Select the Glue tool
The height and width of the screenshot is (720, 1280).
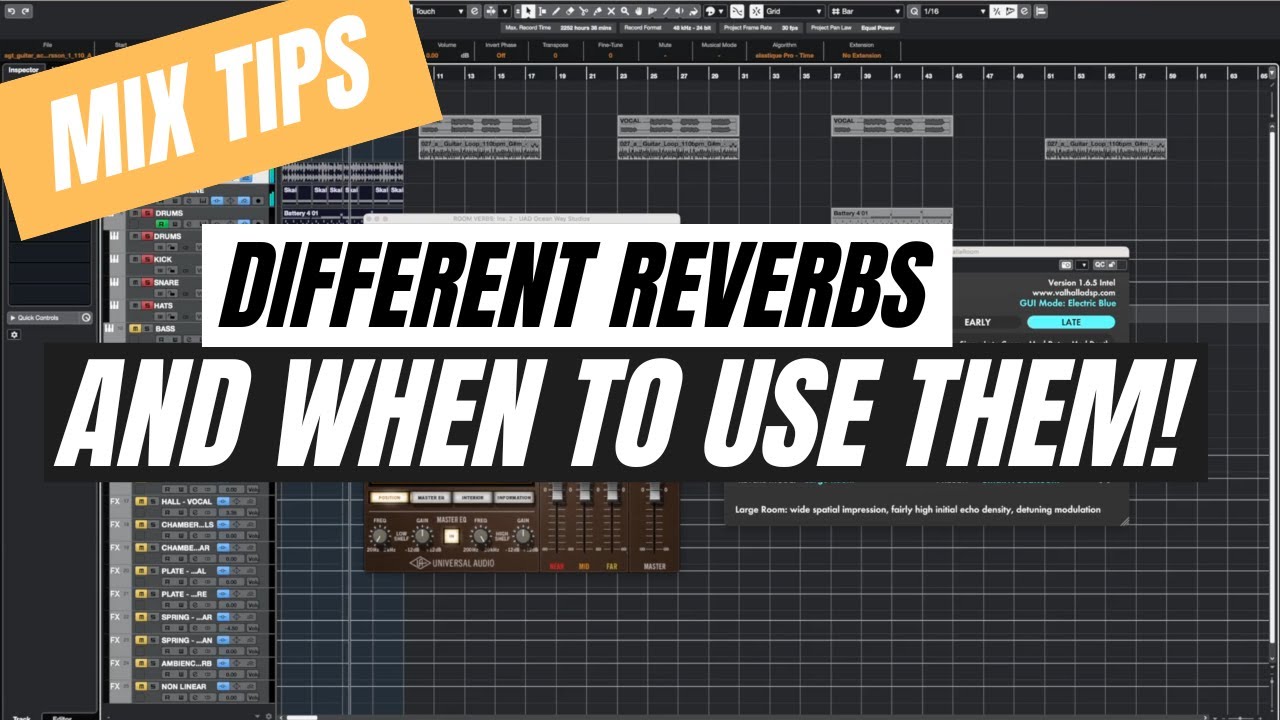[x=597, y=11]
